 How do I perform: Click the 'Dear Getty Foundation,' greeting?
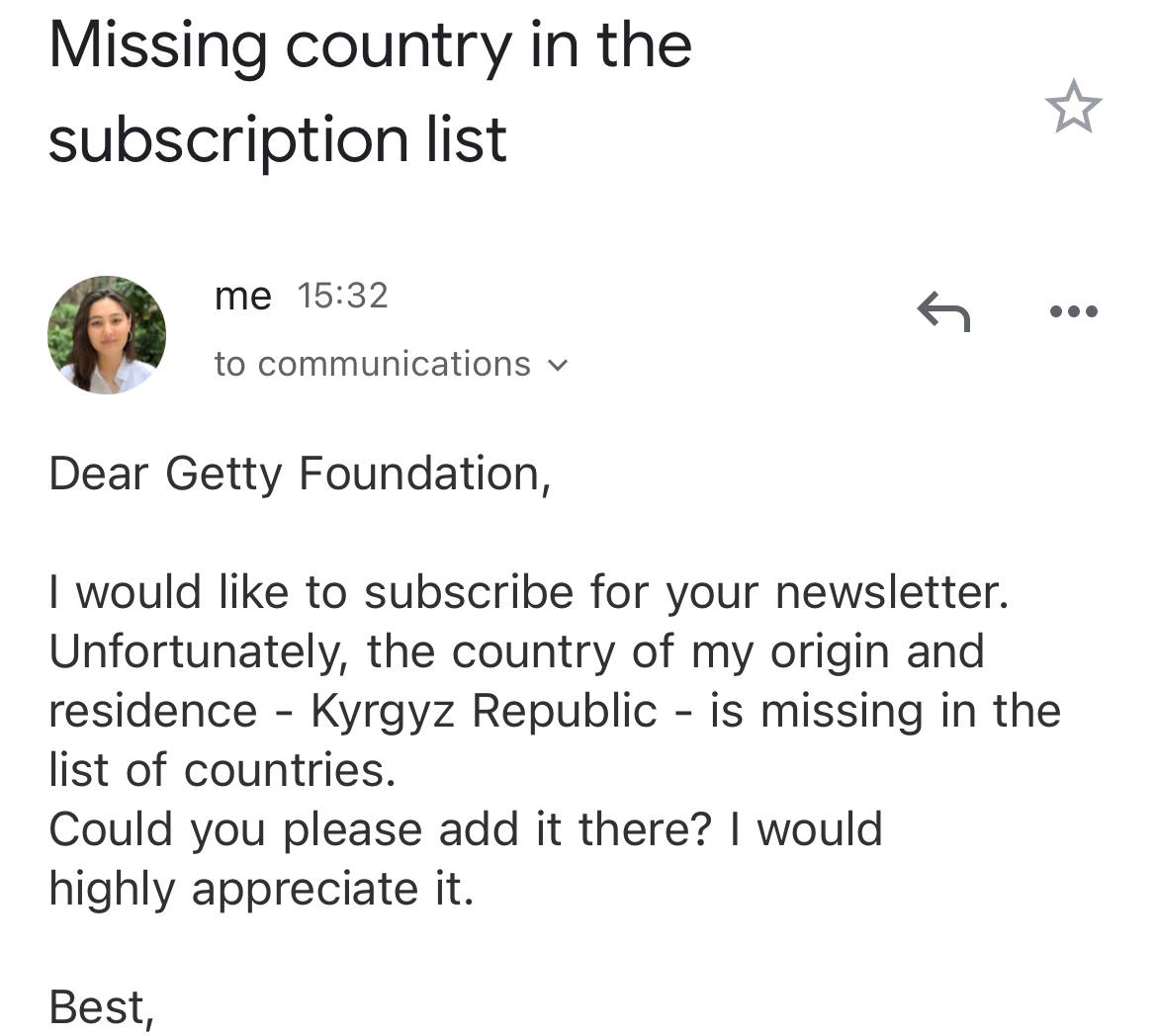(300, 474)
